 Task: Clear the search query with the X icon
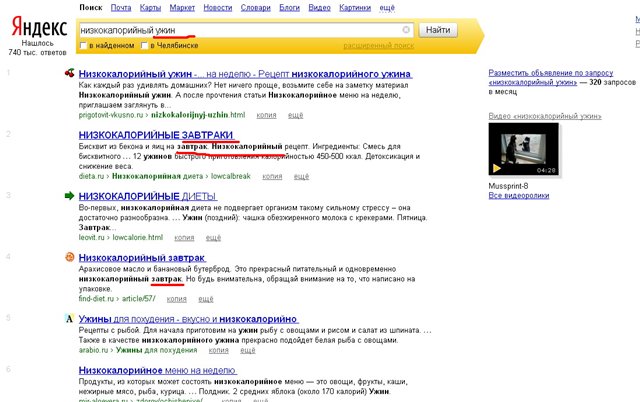(406, 29)
